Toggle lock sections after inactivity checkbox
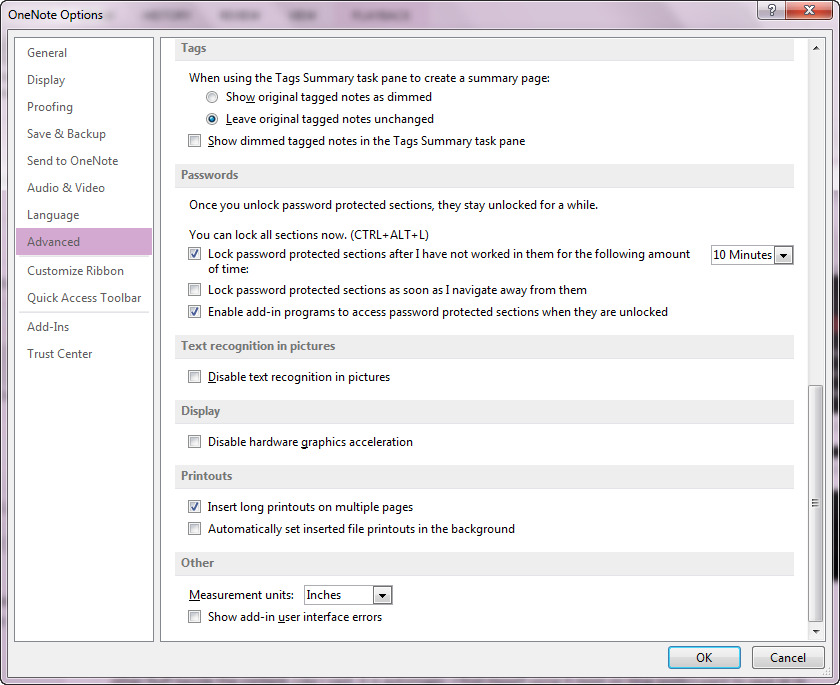Screen dimensions: 840x685 pos(194,254)
